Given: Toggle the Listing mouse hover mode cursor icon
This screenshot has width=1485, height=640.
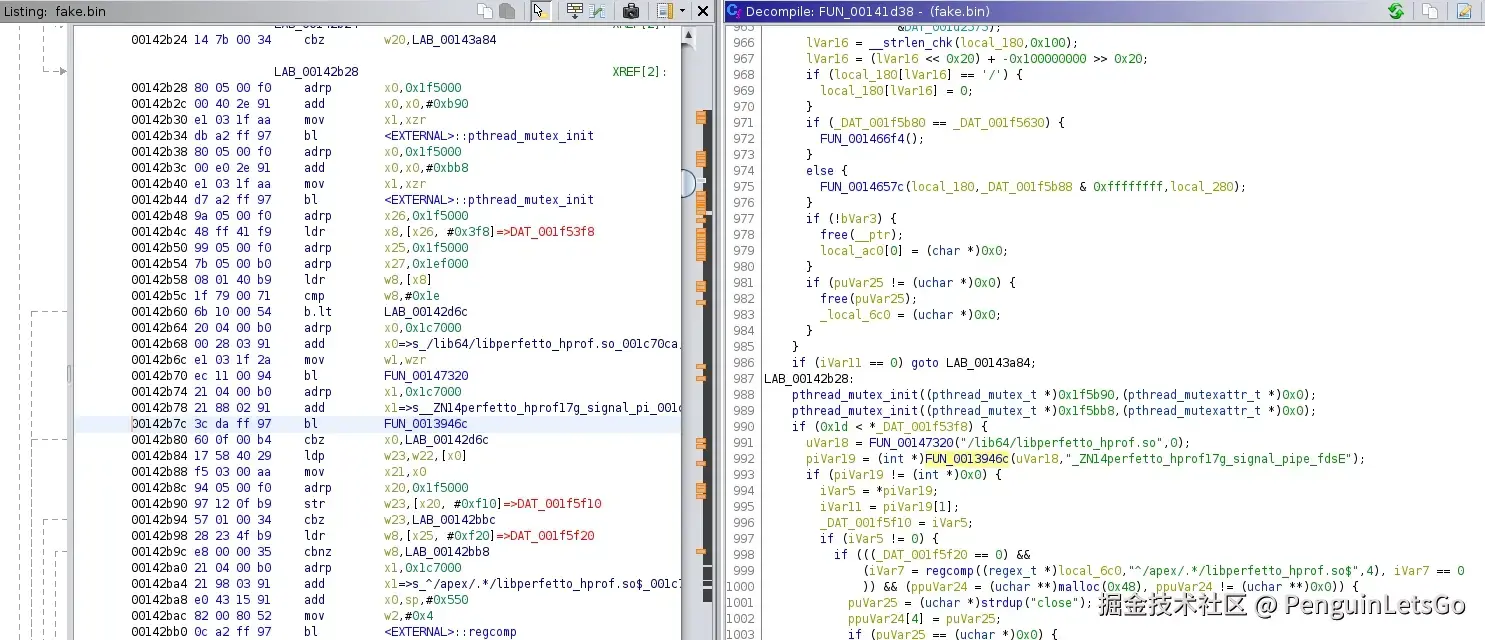Looking at the screenshot, I should [540, 11].
